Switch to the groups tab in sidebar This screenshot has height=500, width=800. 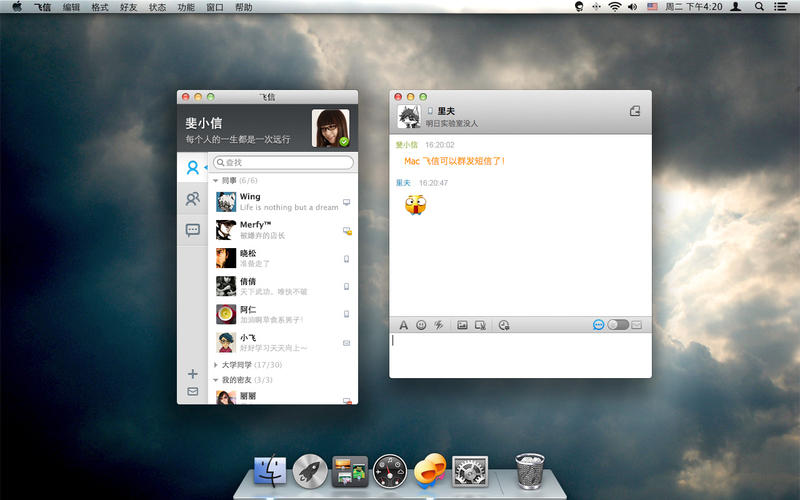click(192, 199)
